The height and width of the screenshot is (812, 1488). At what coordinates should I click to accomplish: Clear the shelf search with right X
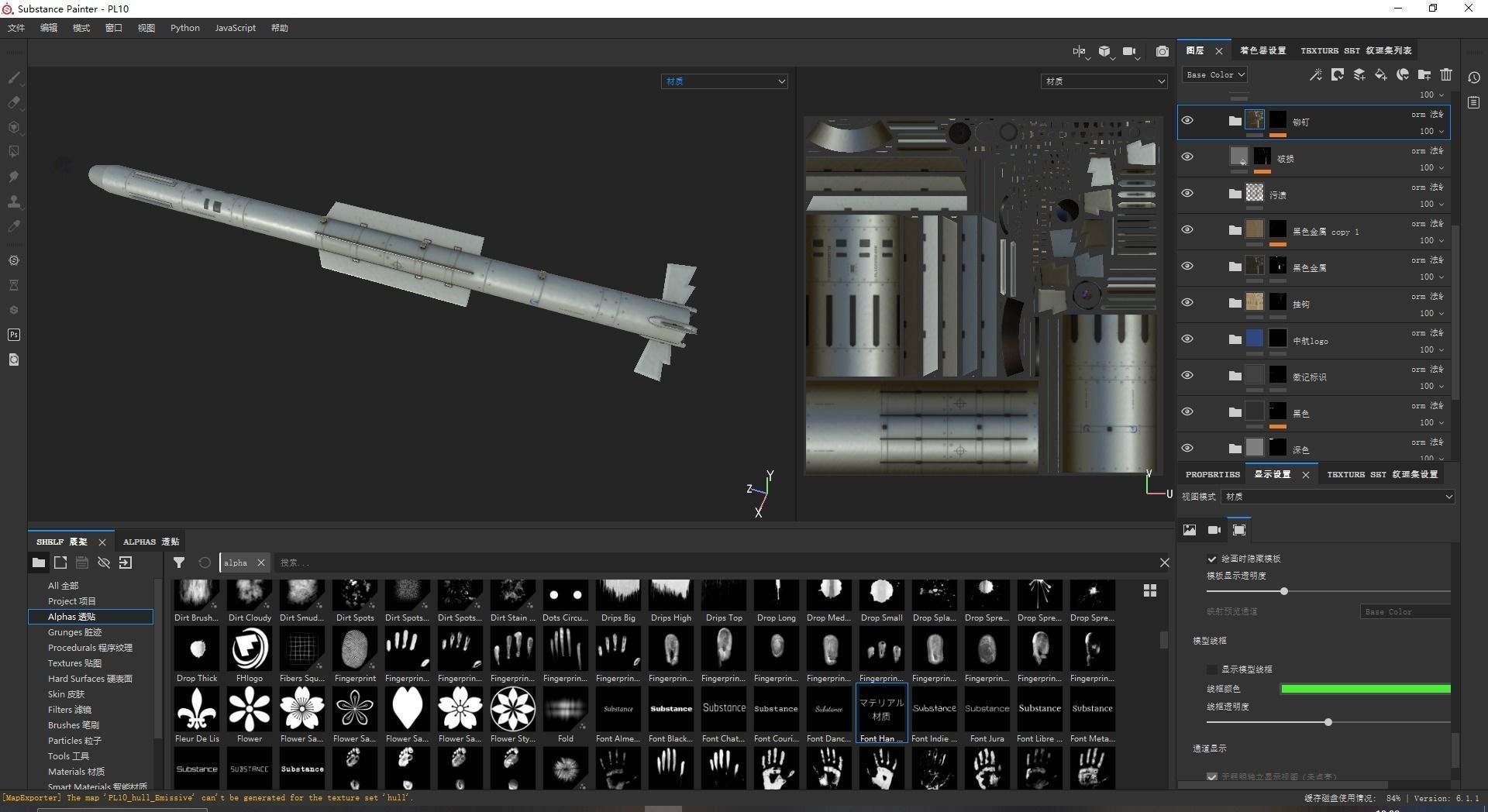1164,563
